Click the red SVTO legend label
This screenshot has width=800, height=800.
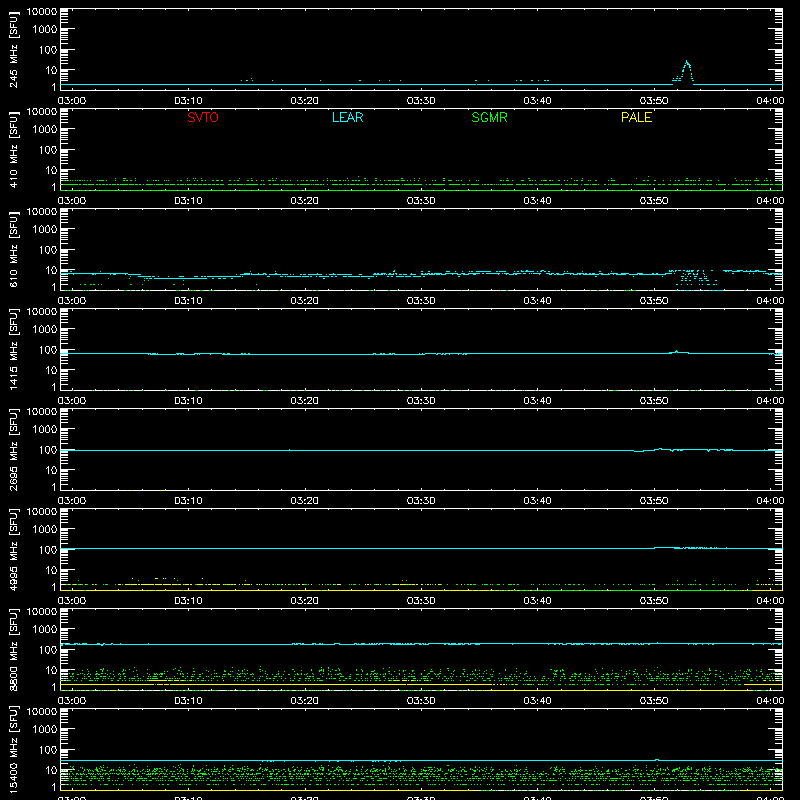click(x=203, y=117)
